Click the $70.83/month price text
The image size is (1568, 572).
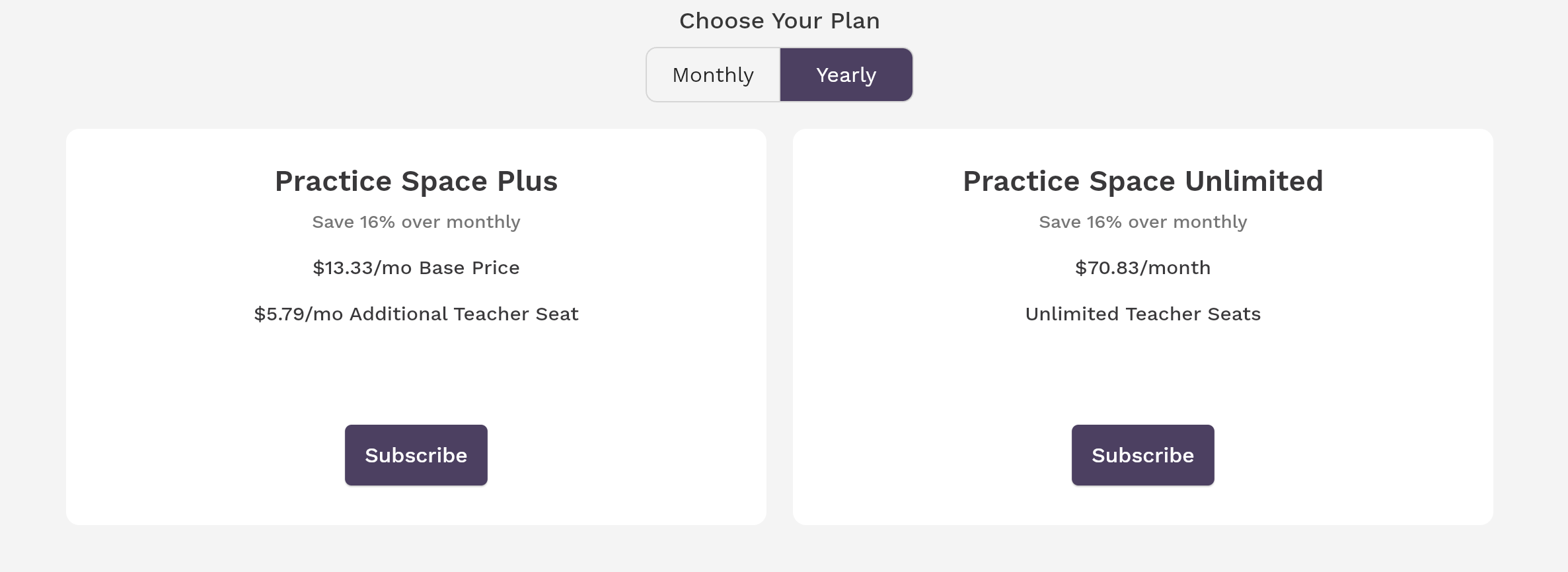1142,268
